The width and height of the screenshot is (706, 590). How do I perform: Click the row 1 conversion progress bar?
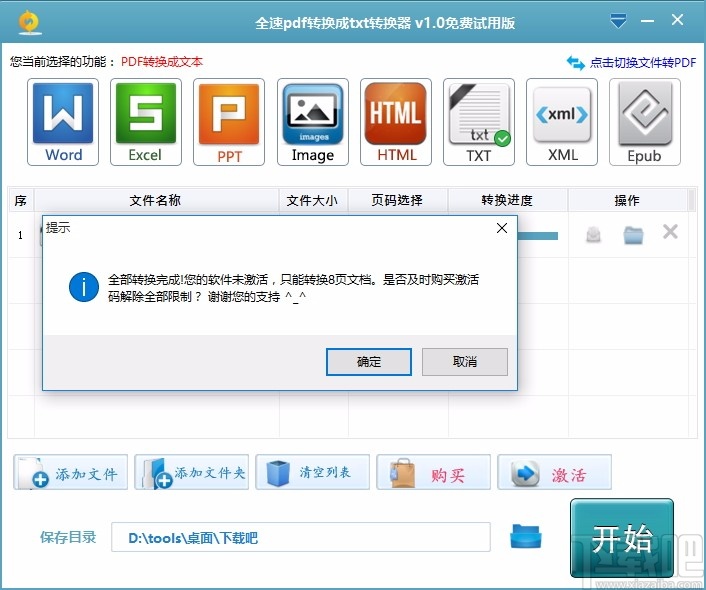pos(538,236)
